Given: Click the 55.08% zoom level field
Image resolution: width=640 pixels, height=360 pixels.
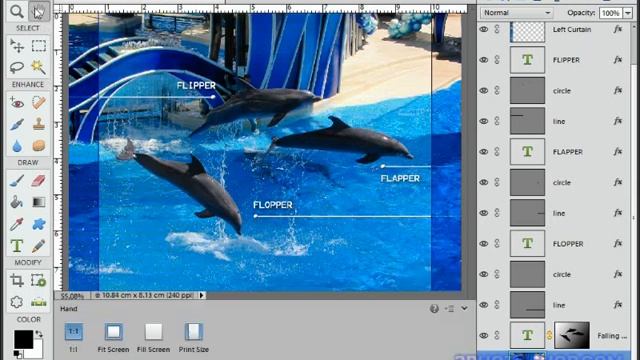Looking at the screenshot, I should 72,296.
